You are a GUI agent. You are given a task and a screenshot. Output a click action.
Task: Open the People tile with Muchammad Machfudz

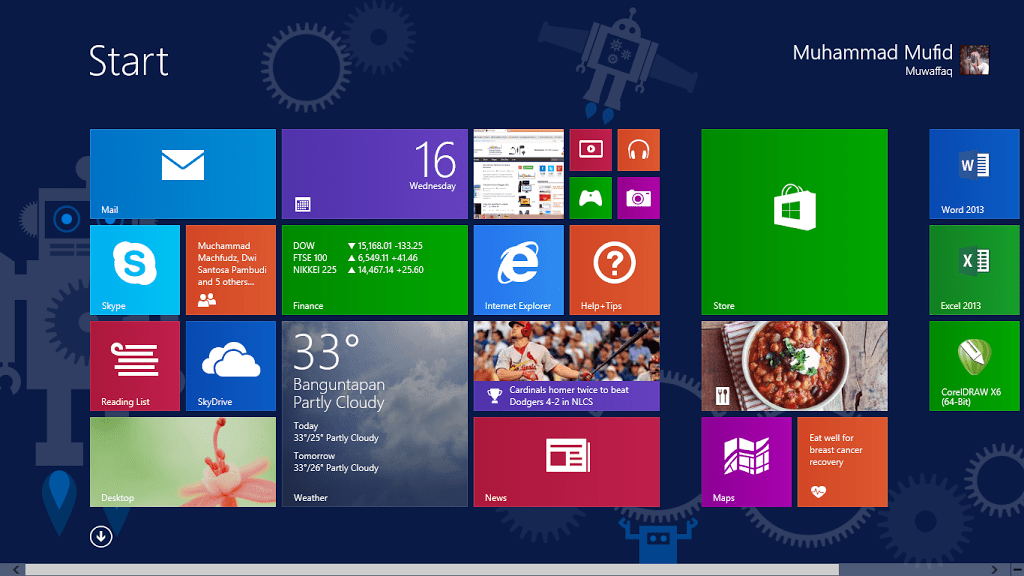click(231, 270)
